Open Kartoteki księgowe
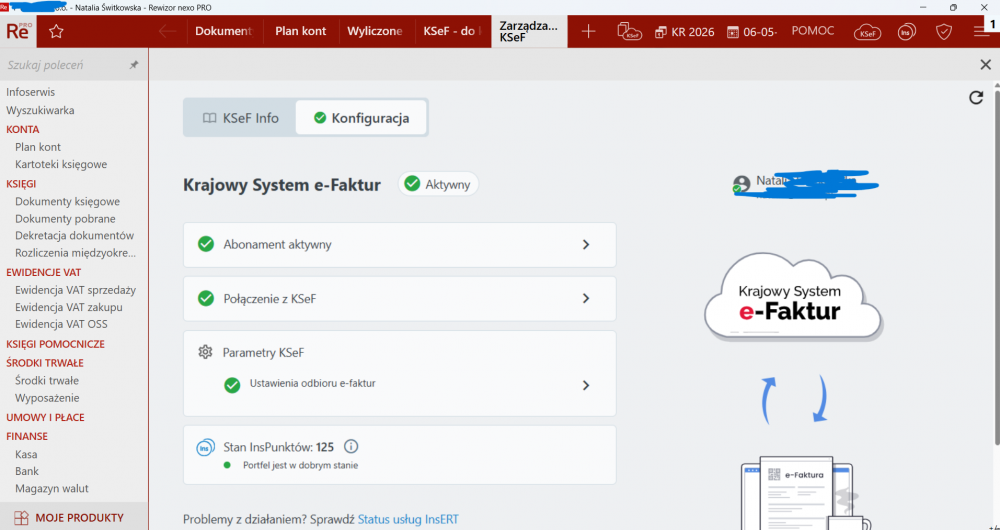 [61, 165]
